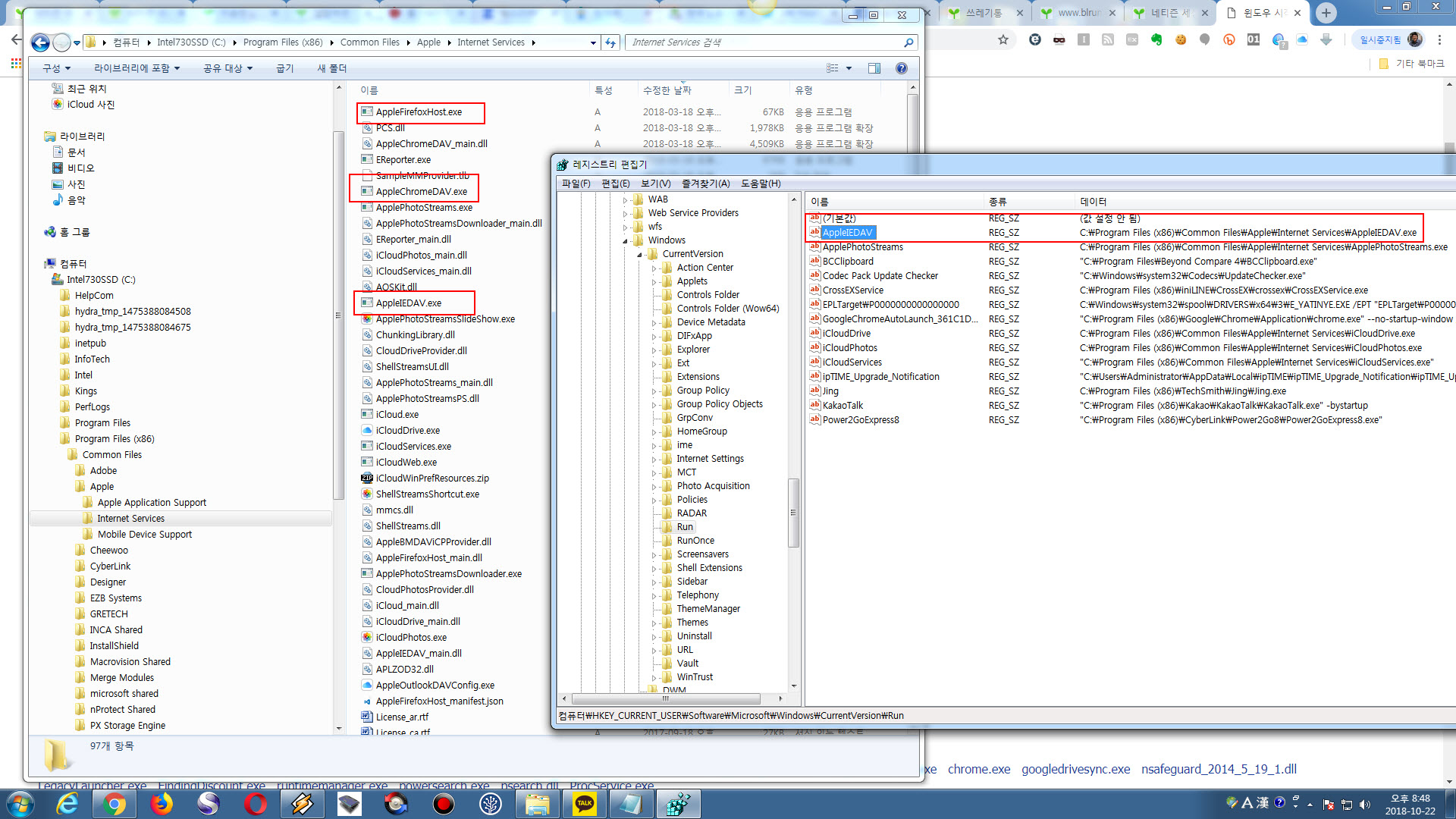Viewport: 1456px width, 819px height.
Task: Open Chrome's three-dot menu
Action: (1439, 39)
